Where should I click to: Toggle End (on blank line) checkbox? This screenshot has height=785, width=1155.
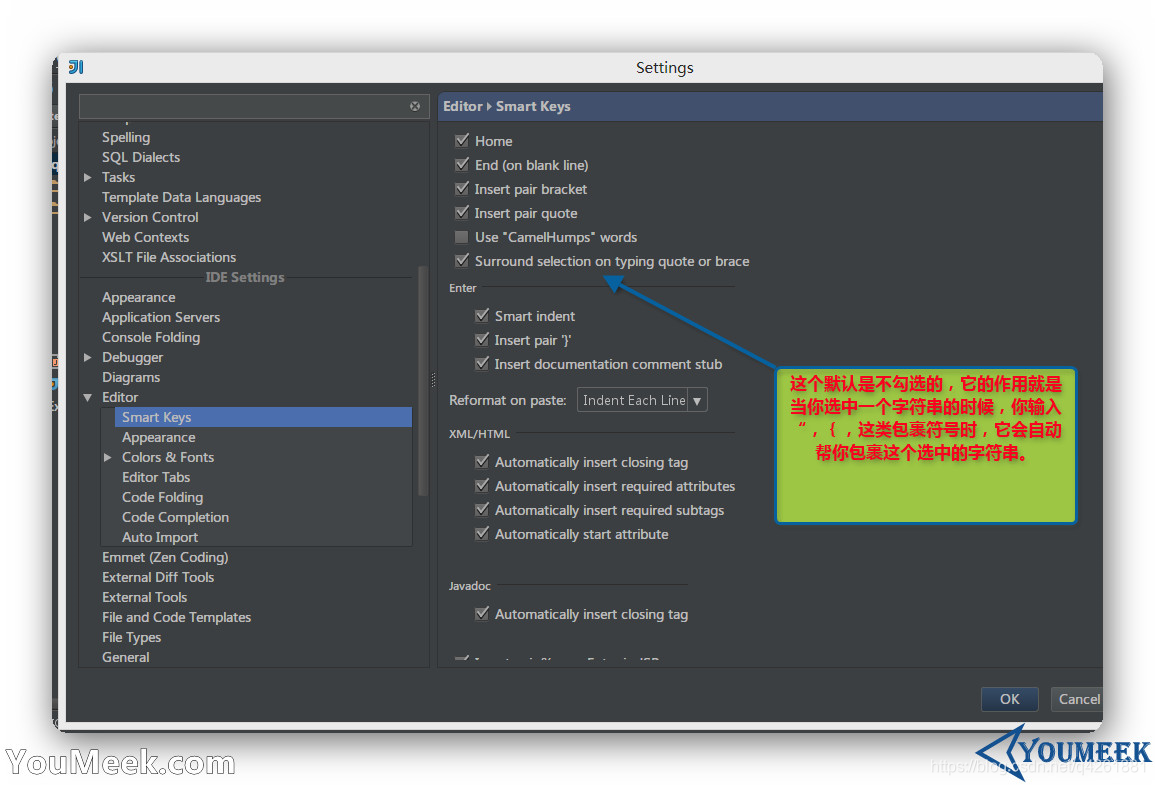(x=462, y=164)
